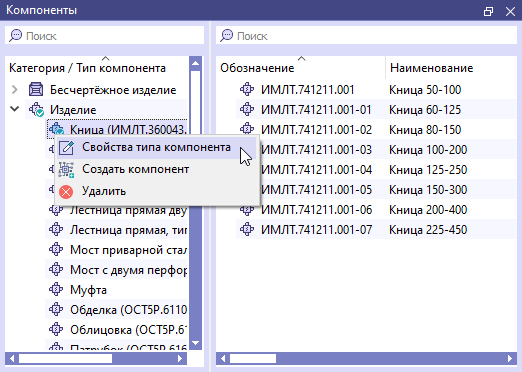Screen dimensions: 522x372
Task: Click 'Кница 60-125' name cell
Action: point(425,110)
